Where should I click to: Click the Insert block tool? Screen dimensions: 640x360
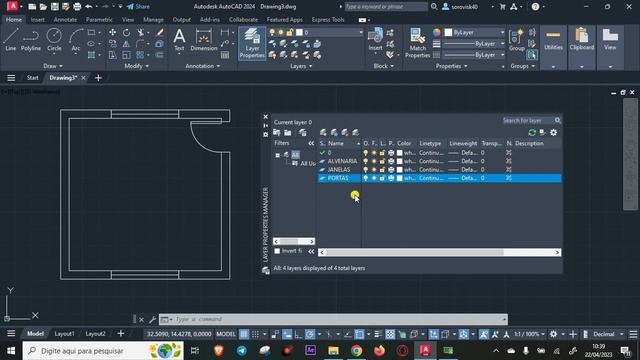pyautogui.click(x=375, y=40)
